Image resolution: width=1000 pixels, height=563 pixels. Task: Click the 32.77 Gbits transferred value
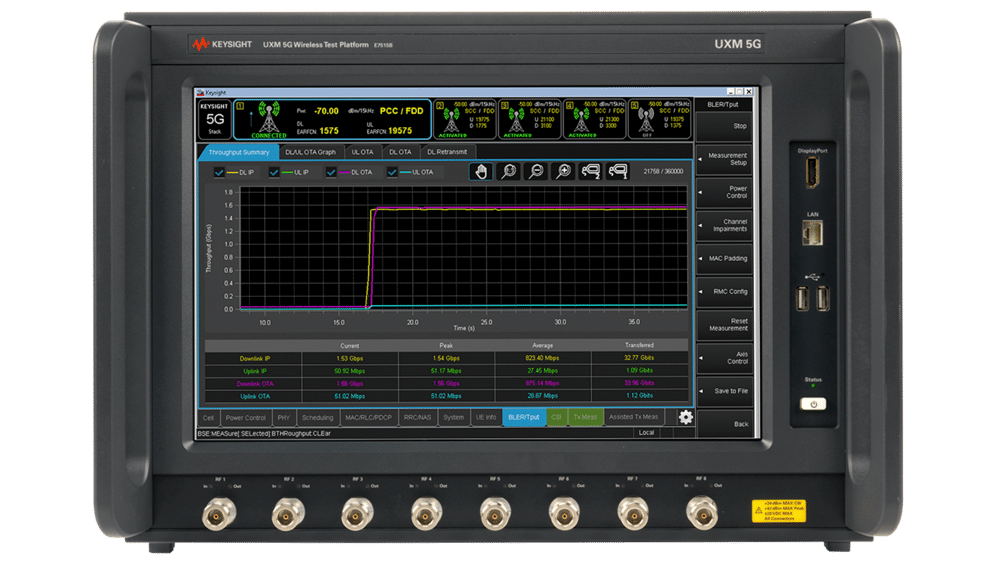click(639, 358)
